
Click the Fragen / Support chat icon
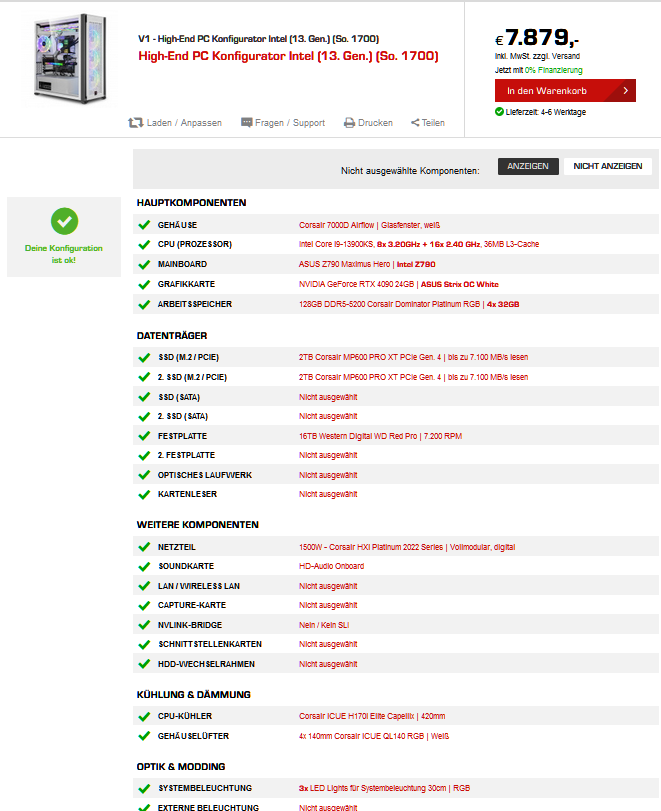pyautogui.click(x=247, y=123)
